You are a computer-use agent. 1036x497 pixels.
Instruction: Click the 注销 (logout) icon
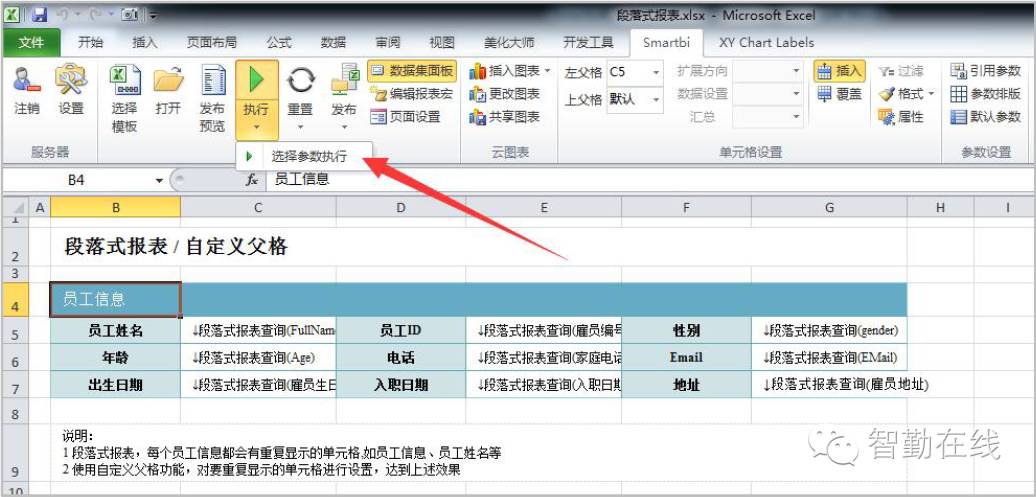tap(26, 81)
